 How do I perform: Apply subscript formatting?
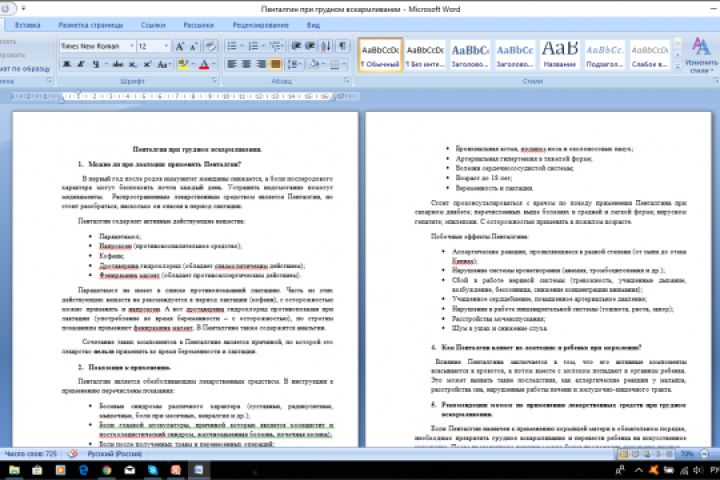point(133,64)
